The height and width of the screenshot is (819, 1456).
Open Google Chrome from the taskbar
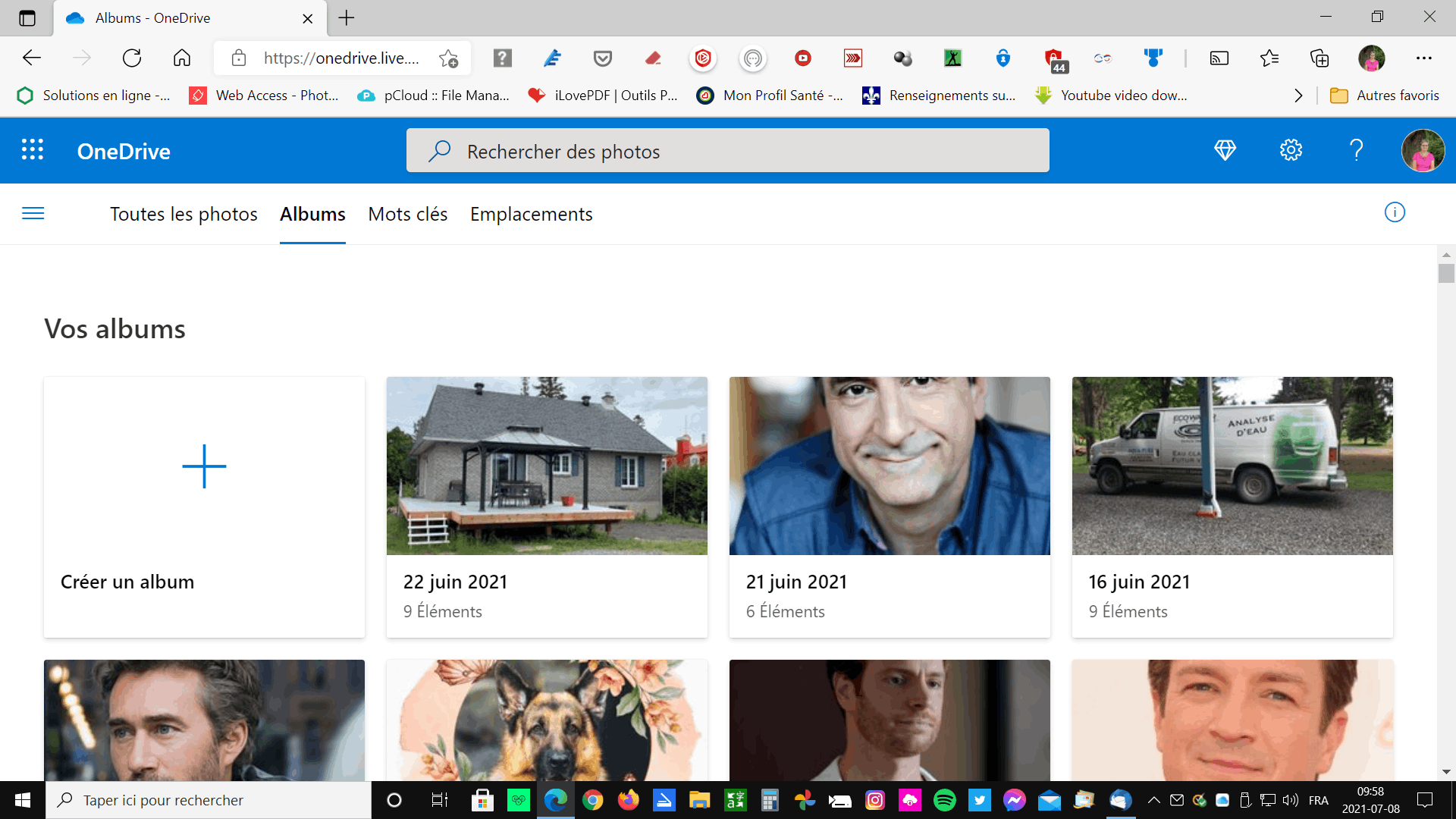tap(593, 800)
